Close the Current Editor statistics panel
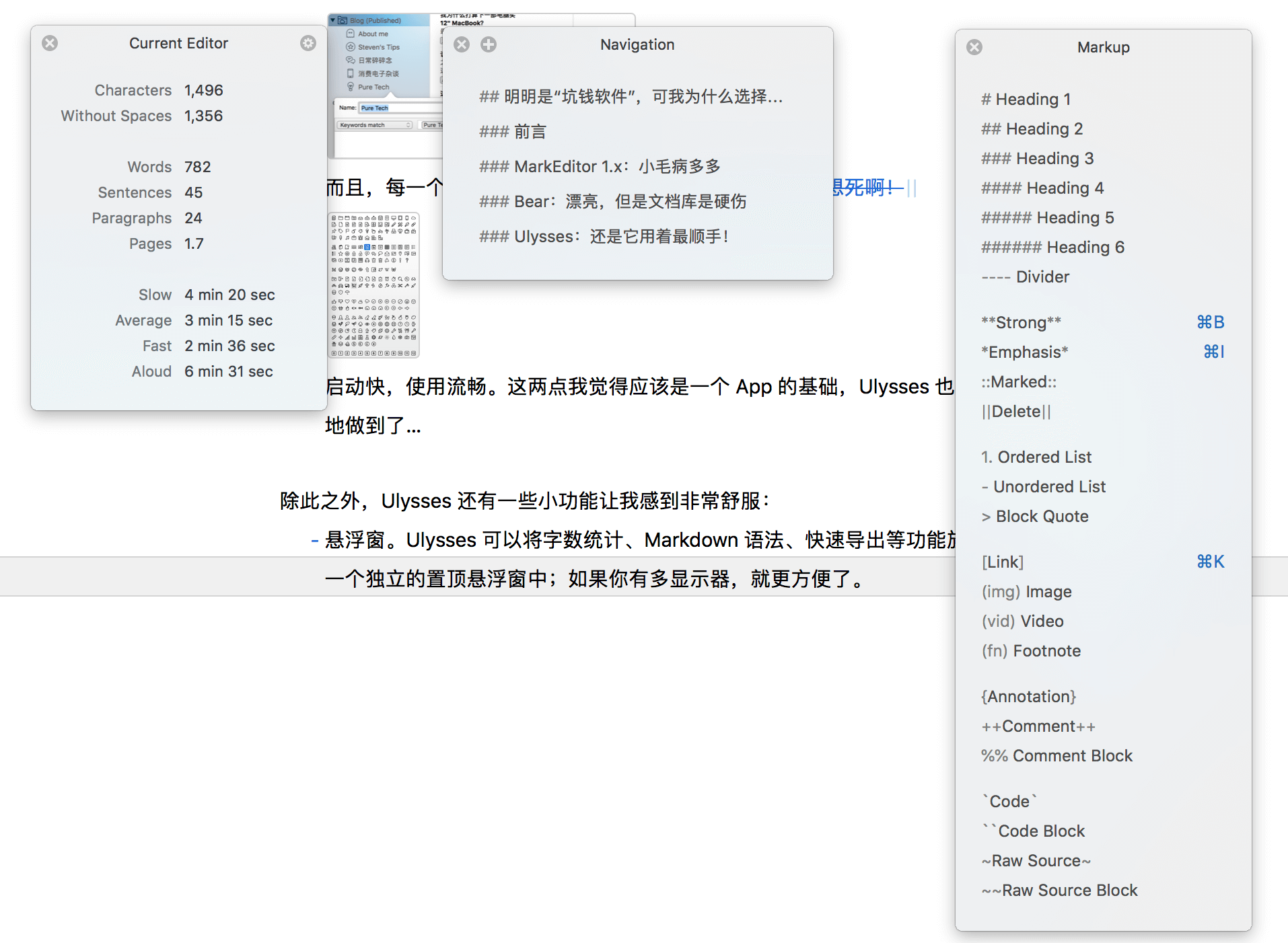1288x943 pixels. tap(50, 43)
